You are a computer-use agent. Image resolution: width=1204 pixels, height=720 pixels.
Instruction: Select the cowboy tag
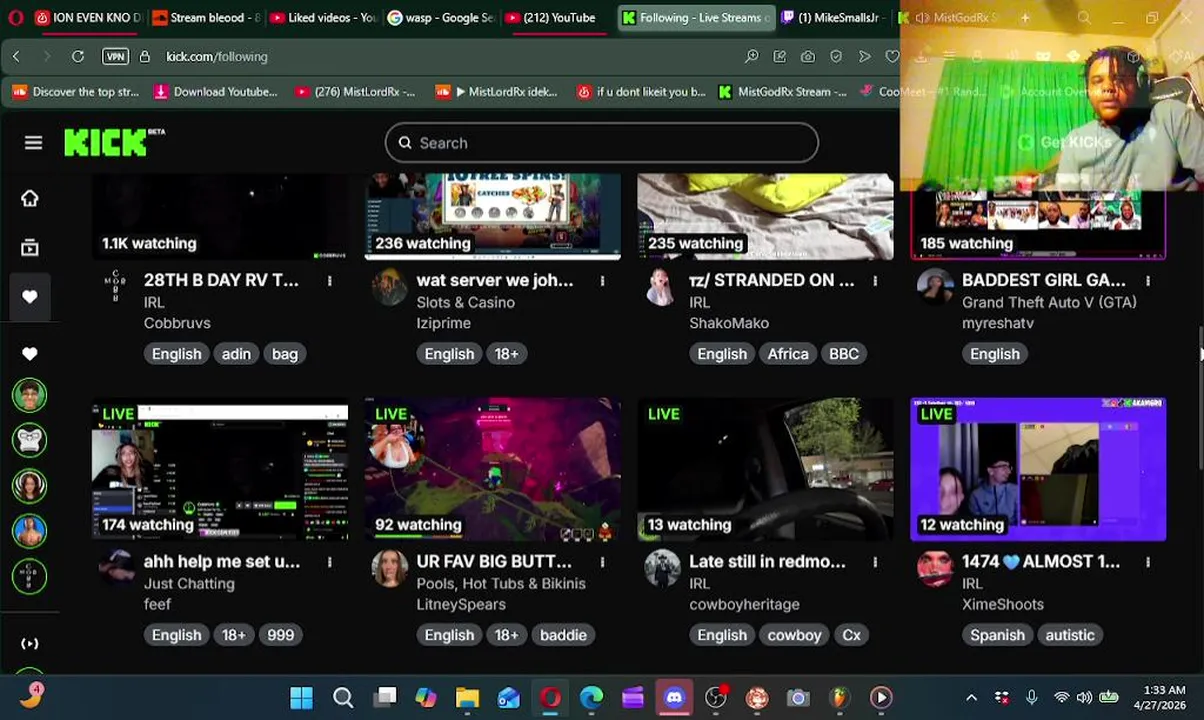pyautogui.click(x=794, y=635)
